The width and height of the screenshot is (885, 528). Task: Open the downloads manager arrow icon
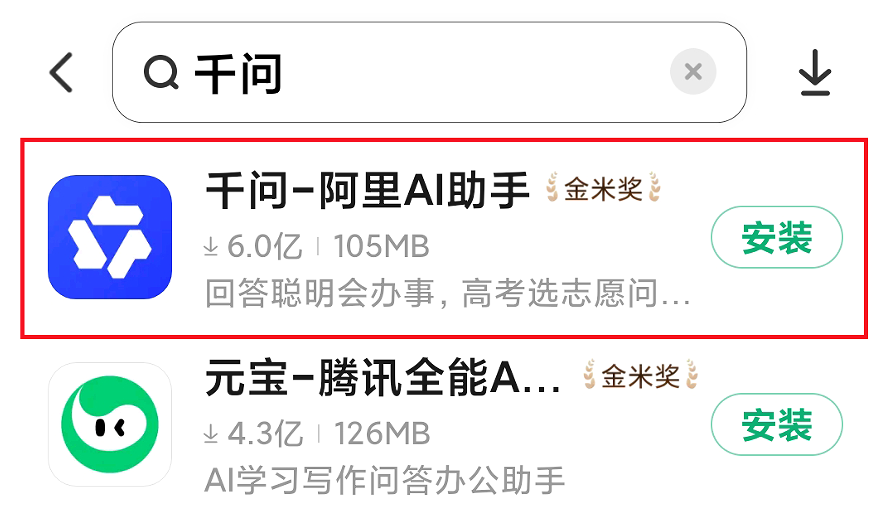[814, 72]
